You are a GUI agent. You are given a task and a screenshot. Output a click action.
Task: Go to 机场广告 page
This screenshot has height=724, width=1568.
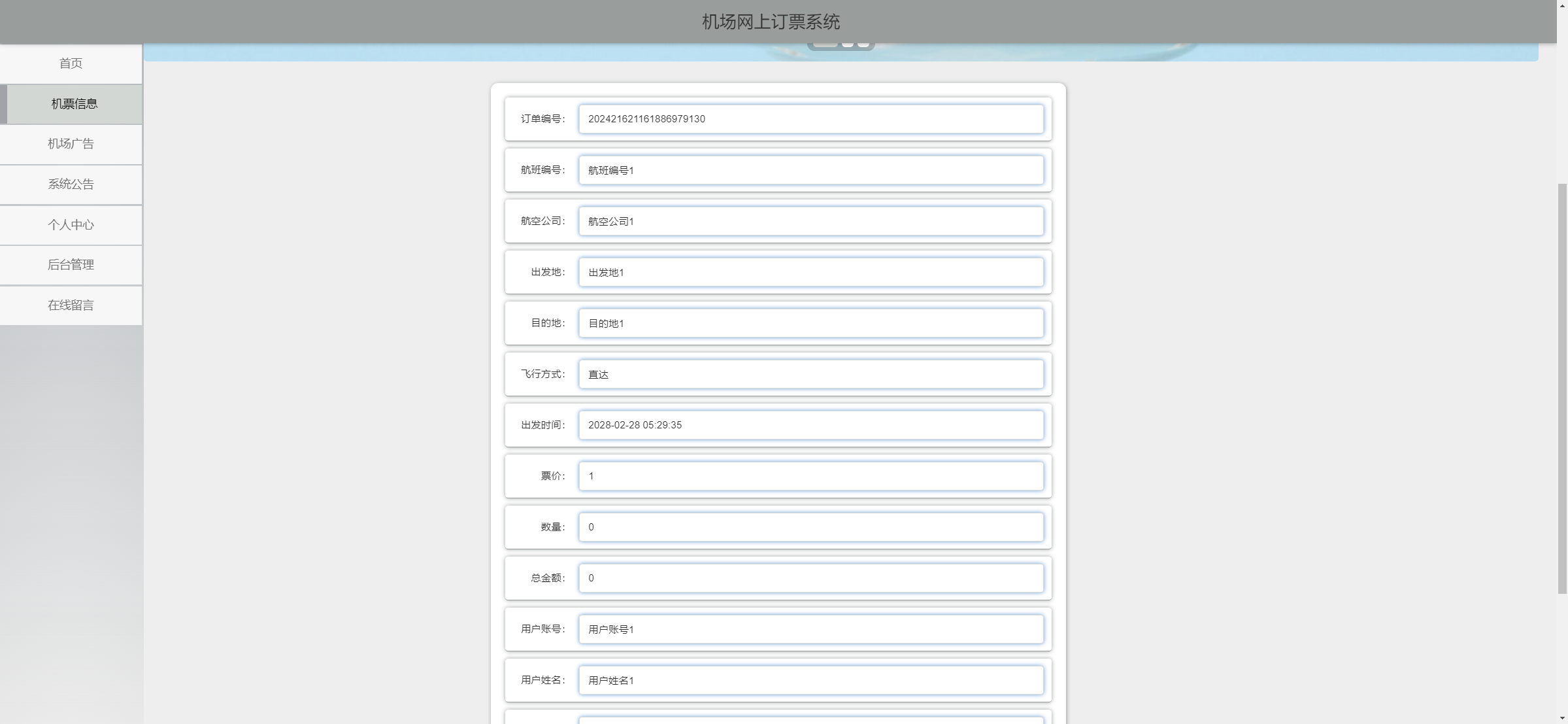[71, 144]
